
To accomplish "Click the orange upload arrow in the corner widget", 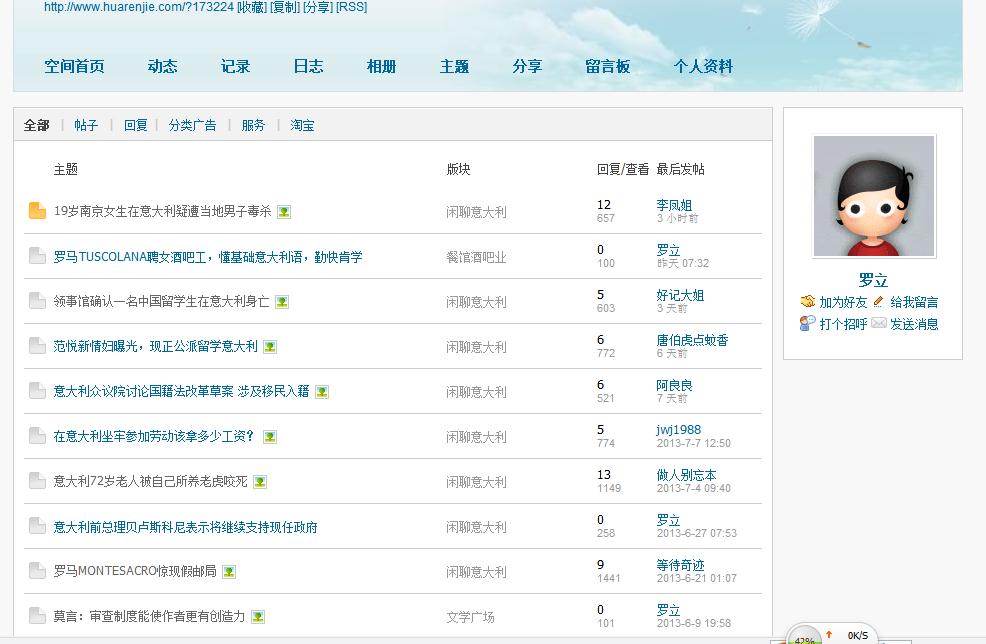I will 829,633.
